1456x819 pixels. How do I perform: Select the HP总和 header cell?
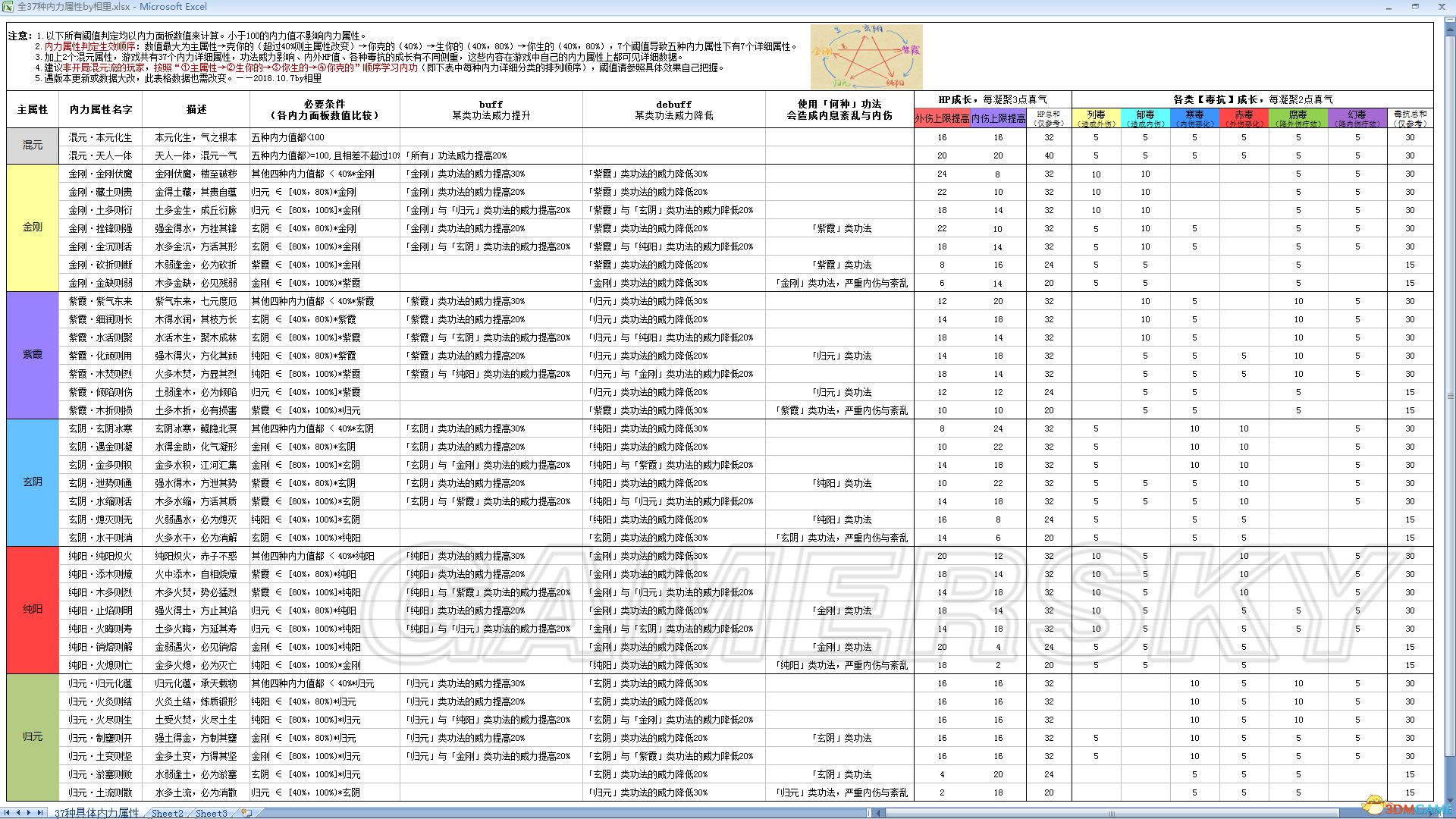(x=1049, y=118)
